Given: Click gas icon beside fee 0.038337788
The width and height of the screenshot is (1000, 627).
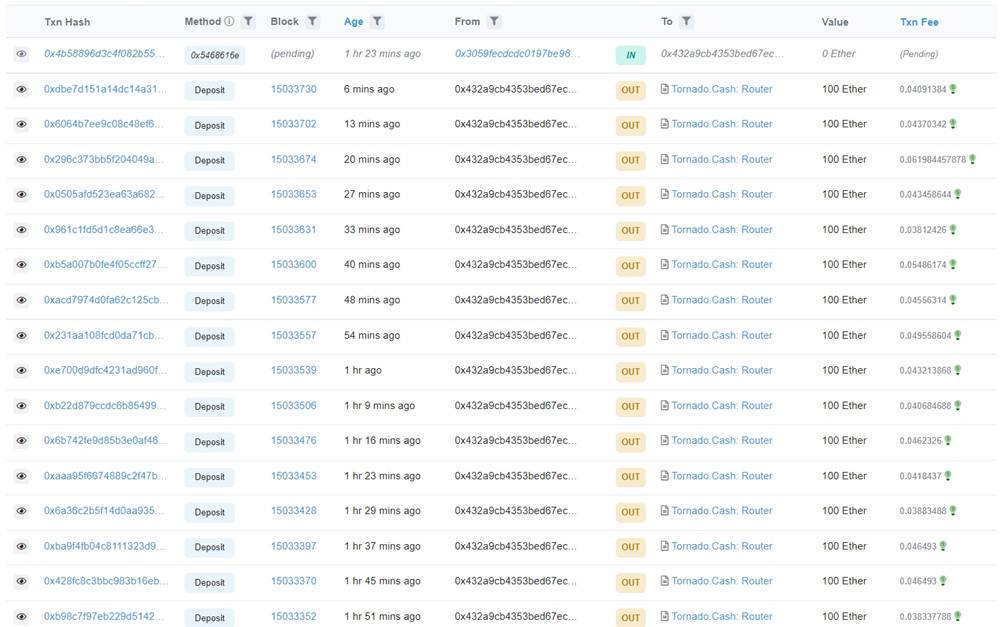Looking at the screenshot, I should 958,617.
